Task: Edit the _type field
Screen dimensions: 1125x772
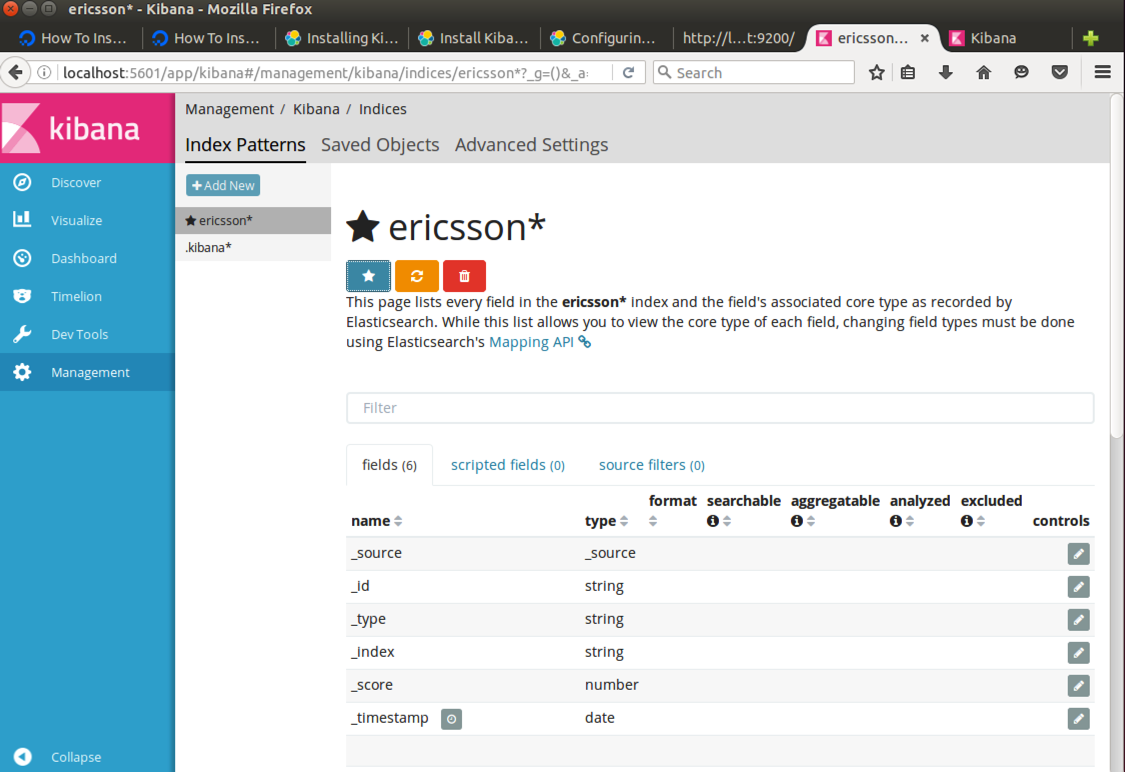Action: (1078, 620)
